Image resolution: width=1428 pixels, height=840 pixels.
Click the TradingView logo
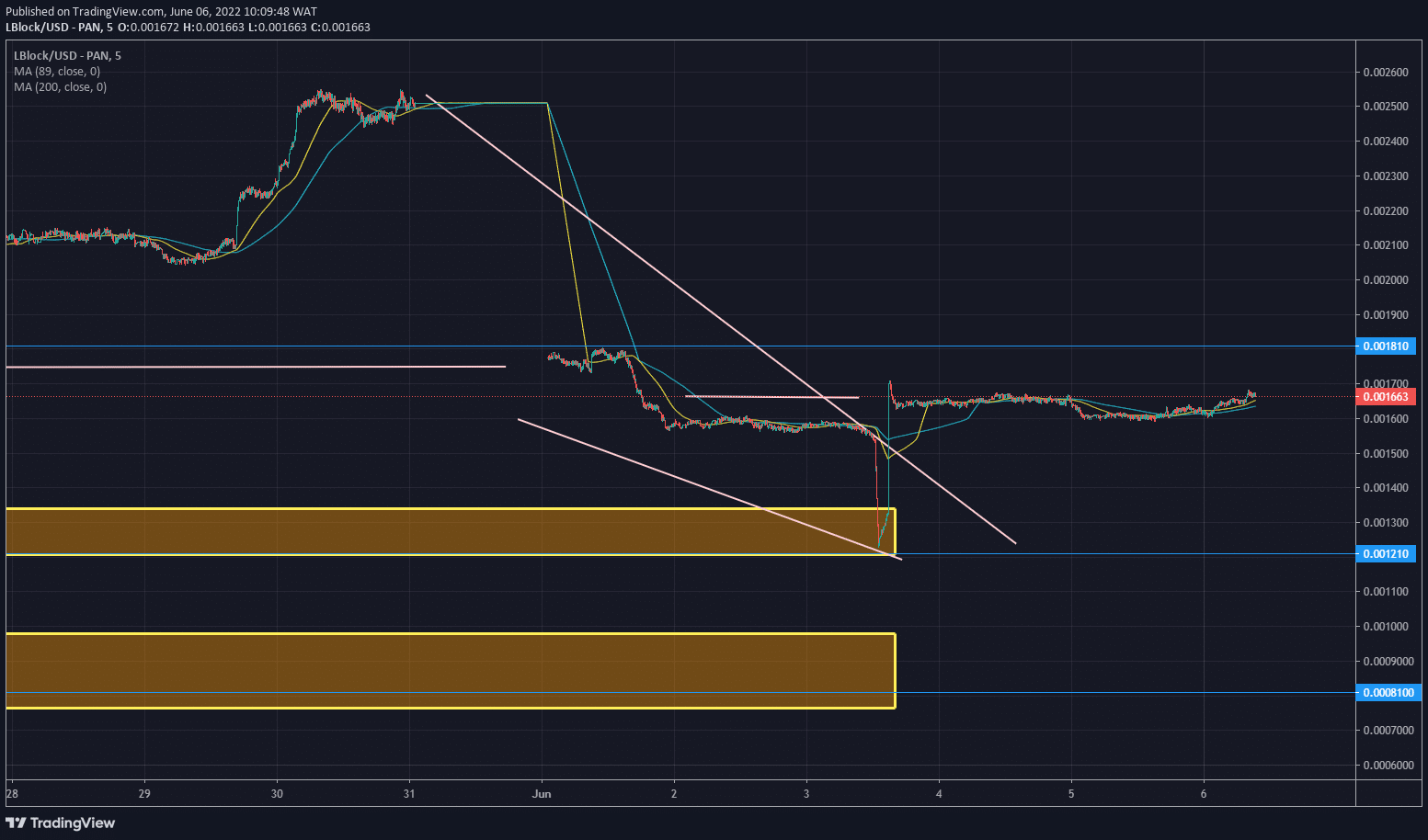coord(61,823)
